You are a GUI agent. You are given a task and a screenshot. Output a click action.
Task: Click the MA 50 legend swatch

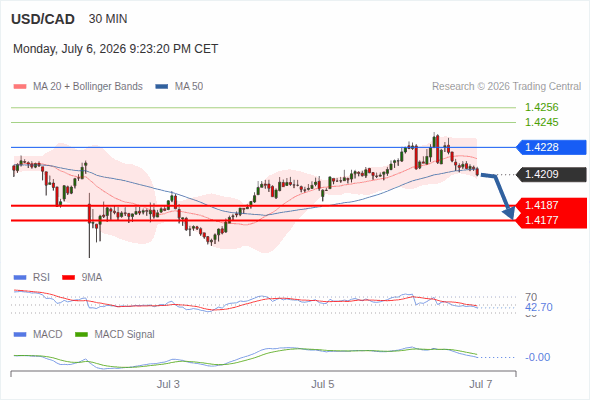162,87
